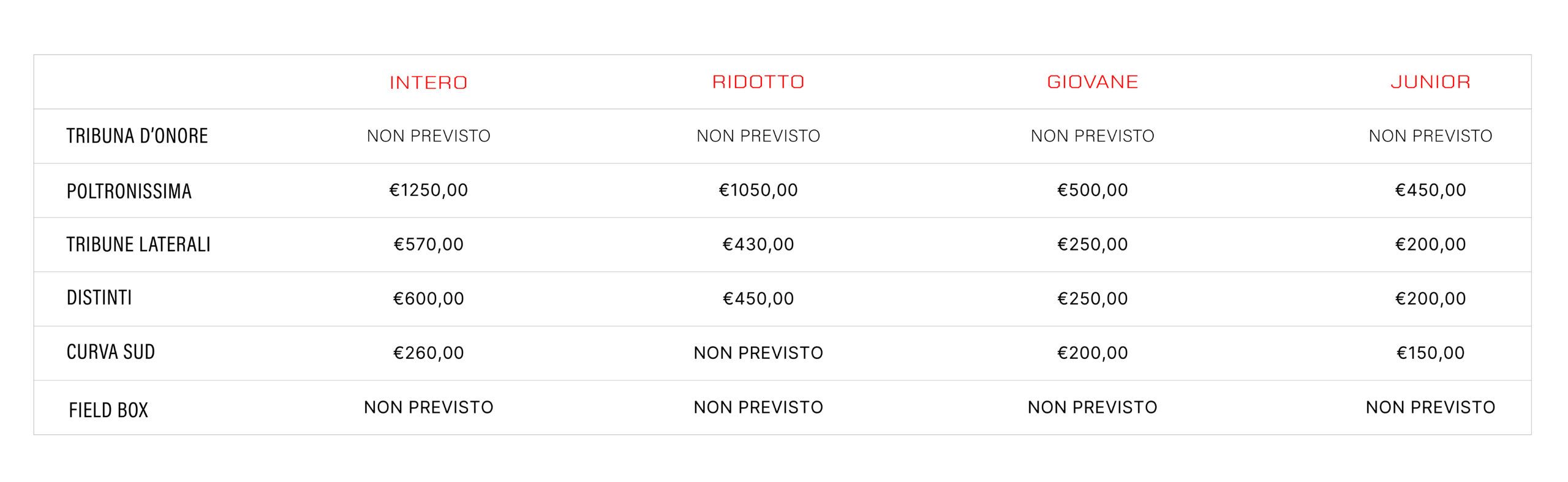Click the POLTRONISSIMA row label
Viewport: 1568px width, 482px height.
point(129,191)
